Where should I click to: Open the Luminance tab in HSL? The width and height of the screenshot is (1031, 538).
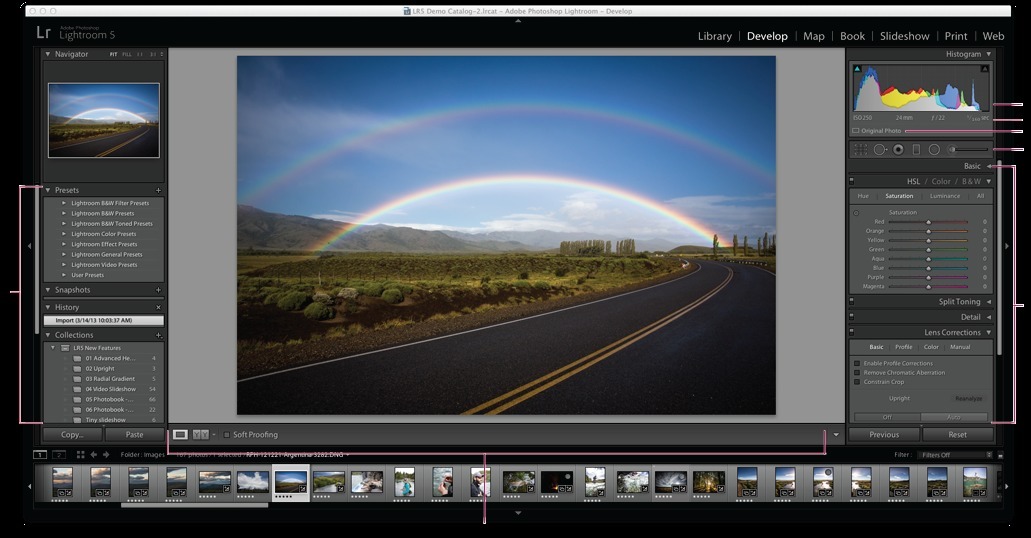coord(945,196)
